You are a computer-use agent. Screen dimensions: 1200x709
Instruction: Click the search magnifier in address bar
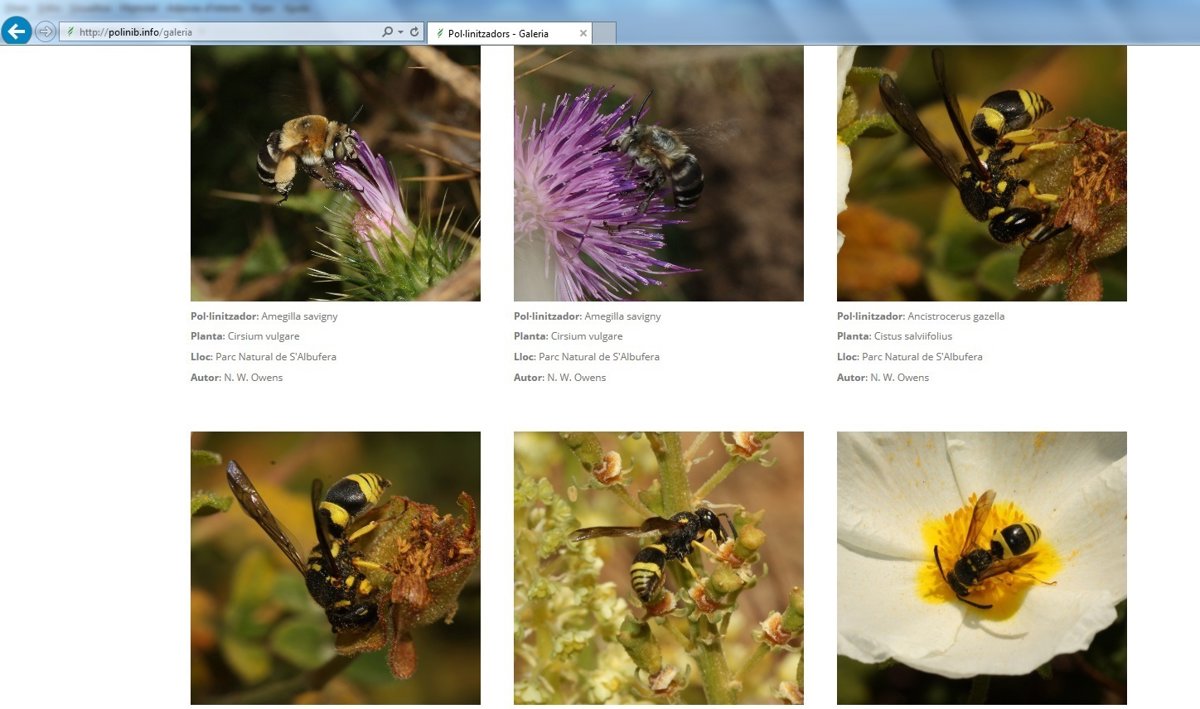387,32
